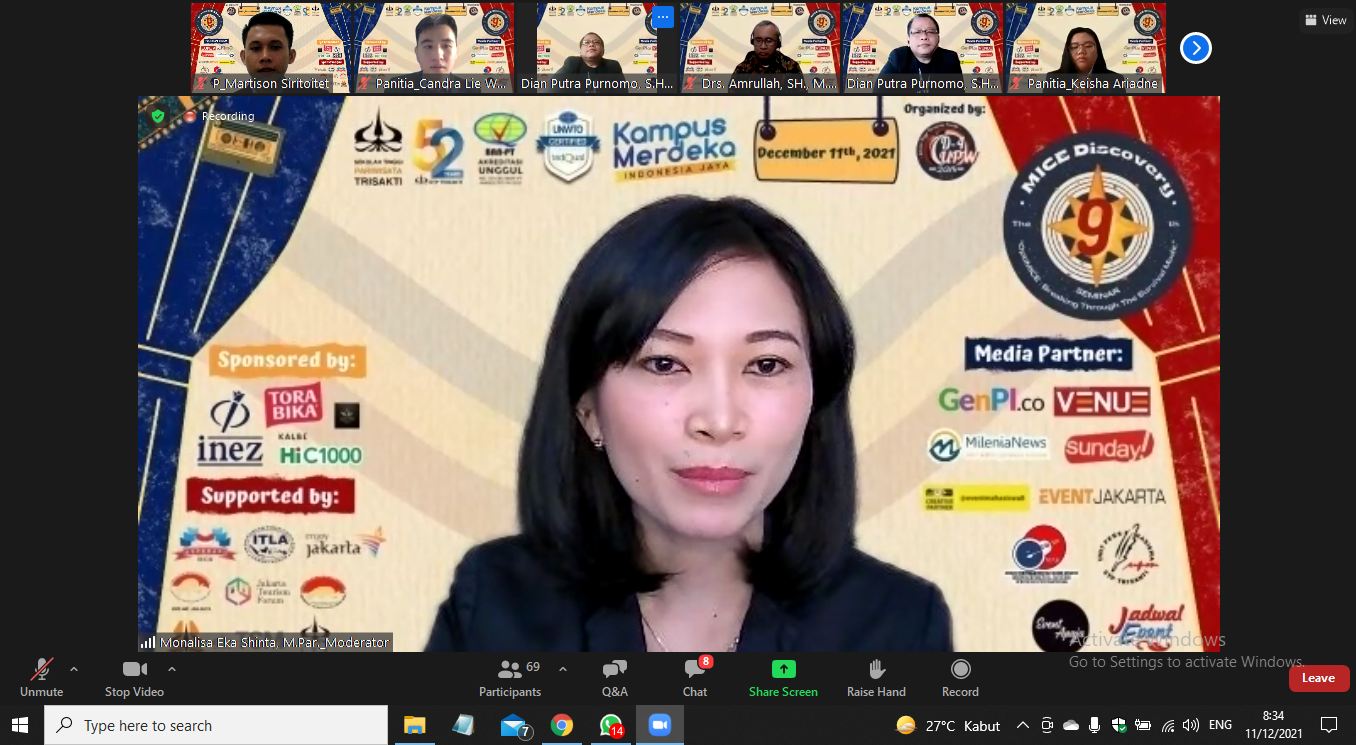Open WhatsApp from the taskbar
Viewport: 1356px width, 745px height.
pyautogui.click(x=610, y=725)
